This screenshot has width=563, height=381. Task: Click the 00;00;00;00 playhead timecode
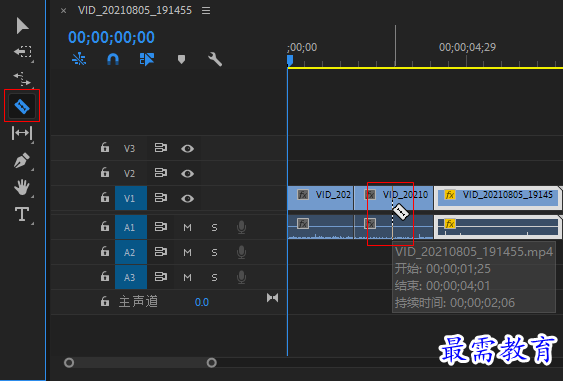point(111,37)
